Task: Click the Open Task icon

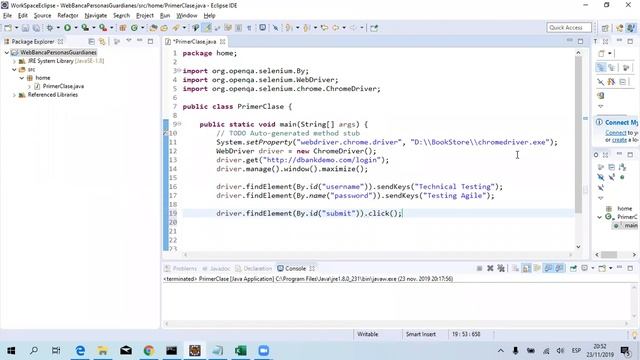Action: pyautogui.click(x=164, y=28)
